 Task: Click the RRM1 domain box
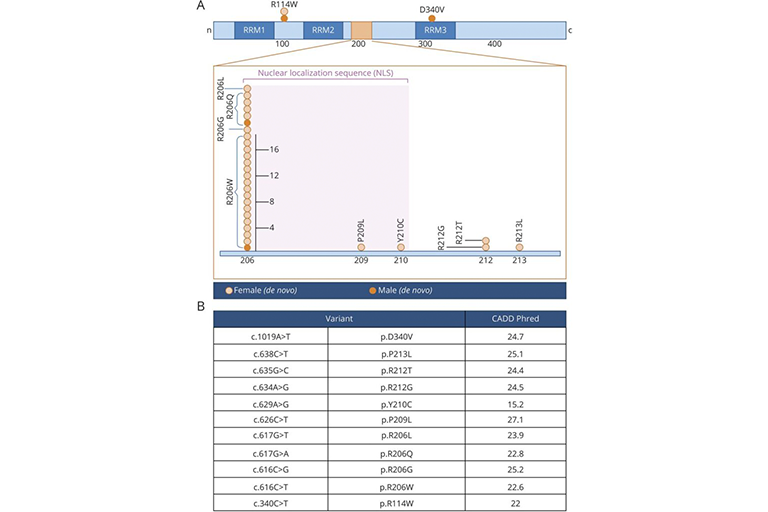coord(254,30)
